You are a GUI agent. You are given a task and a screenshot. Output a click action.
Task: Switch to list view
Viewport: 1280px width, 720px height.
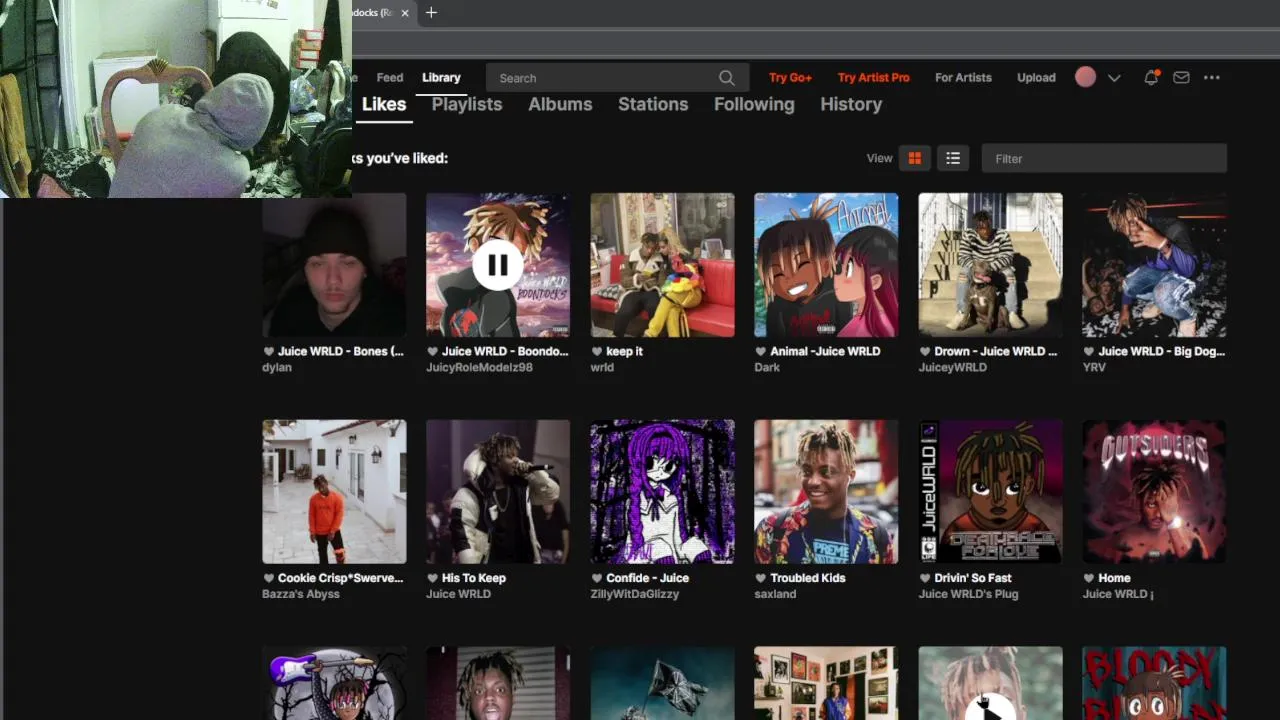coord(953,158)
